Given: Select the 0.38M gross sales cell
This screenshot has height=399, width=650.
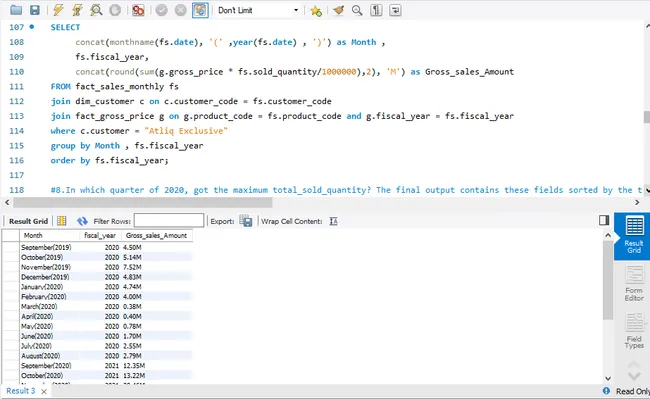Looking at the screenshot, I should [x=156, y=307].
